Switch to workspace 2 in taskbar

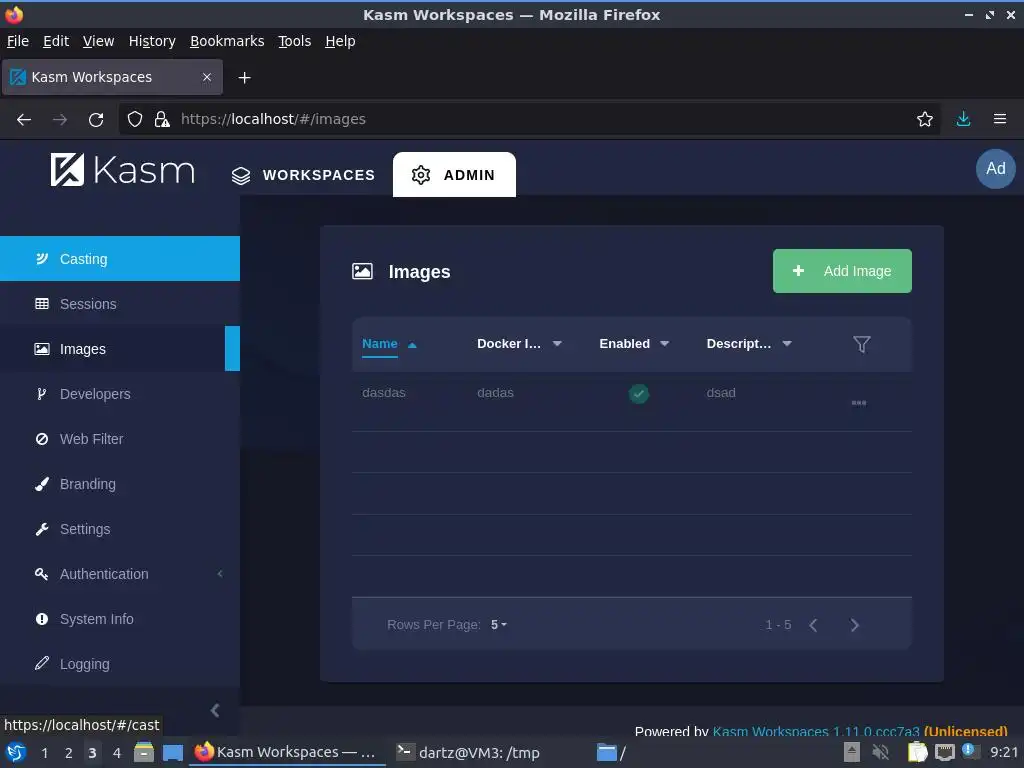click(x=69, y=753)
